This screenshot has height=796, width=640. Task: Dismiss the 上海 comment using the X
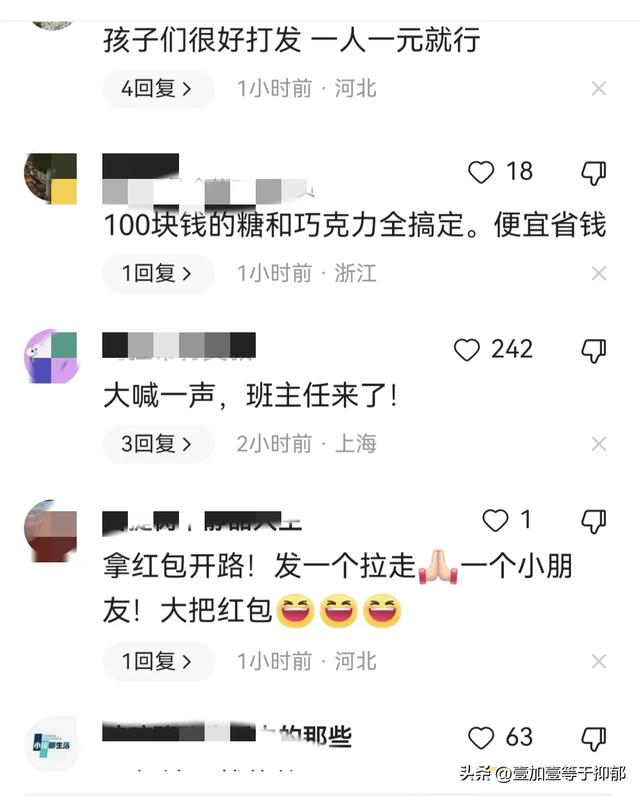[599, 444]
